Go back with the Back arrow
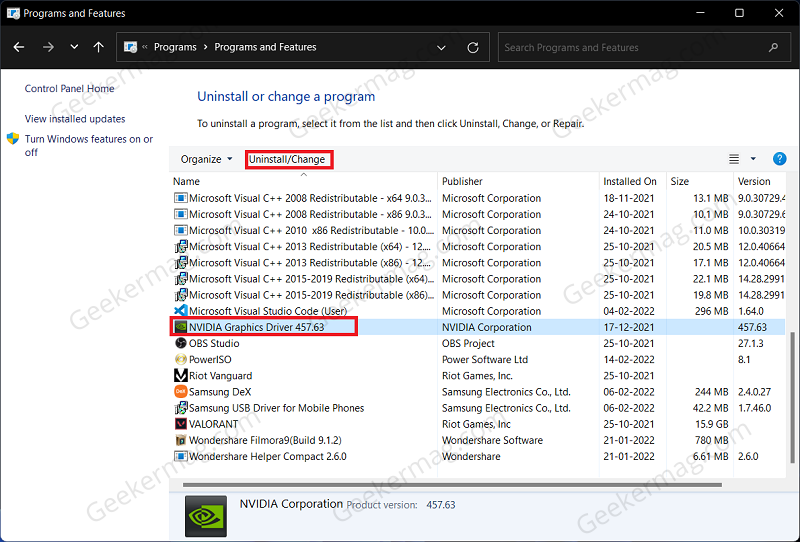 (x=19, y=47)
